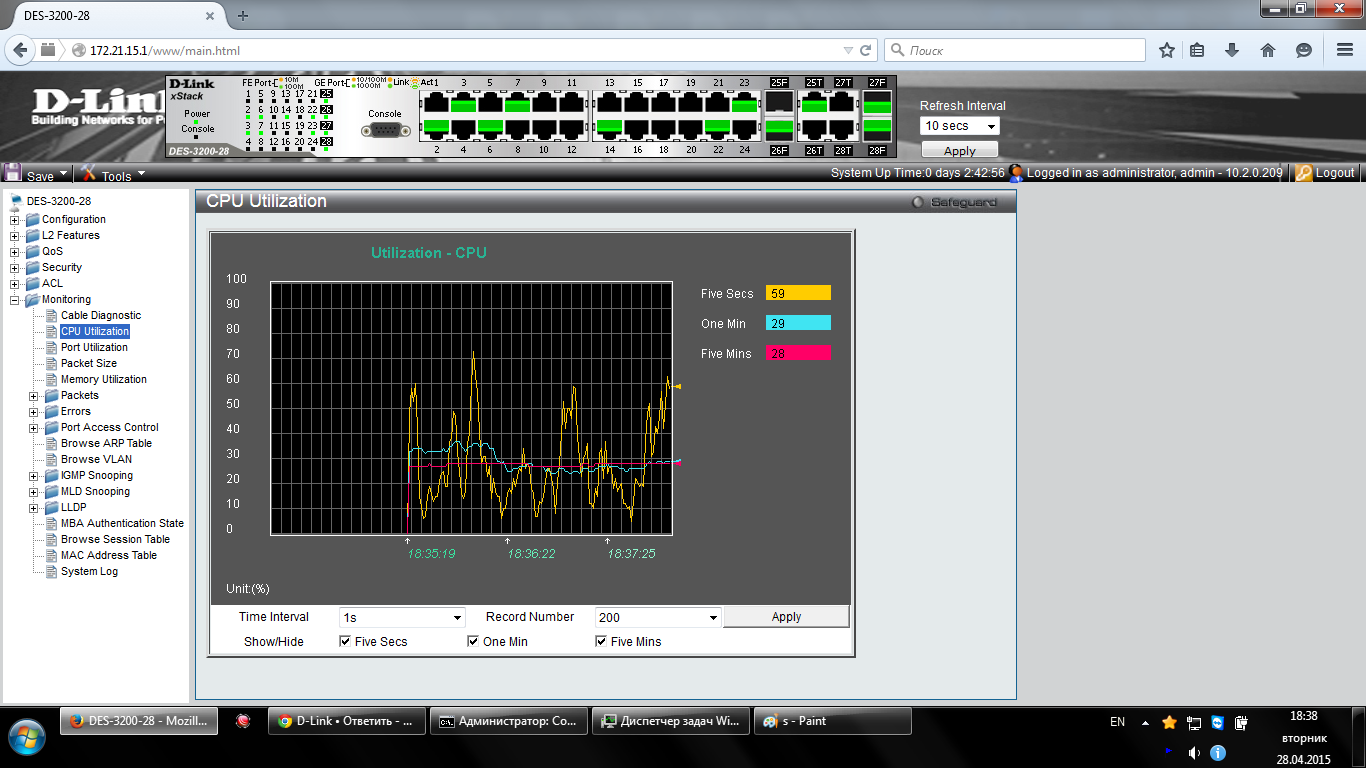Click the yellow Five Secs color swatch
Screen dimensions: 1366x768
(x=798, y=293)
